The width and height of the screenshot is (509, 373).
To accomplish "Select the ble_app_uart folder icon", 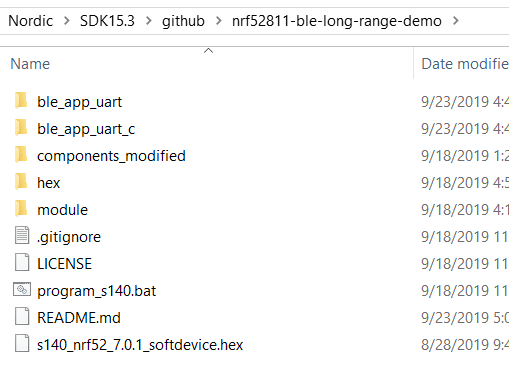I will 21,101.
